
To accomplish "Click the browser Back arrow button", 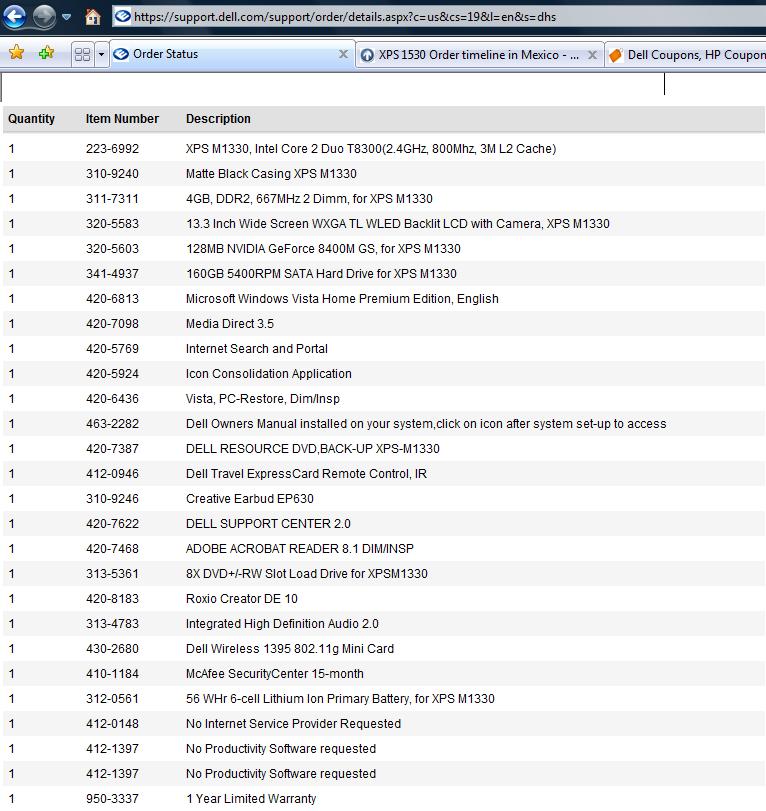I will coord(14,16).
